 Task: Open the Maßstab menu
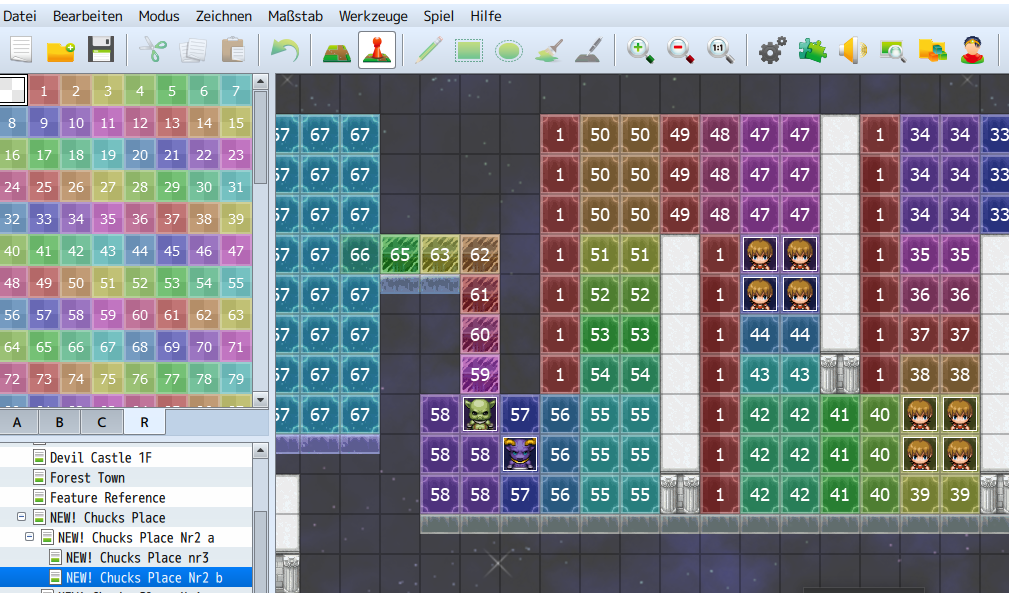pyautogui.click(x=295, y=16)
